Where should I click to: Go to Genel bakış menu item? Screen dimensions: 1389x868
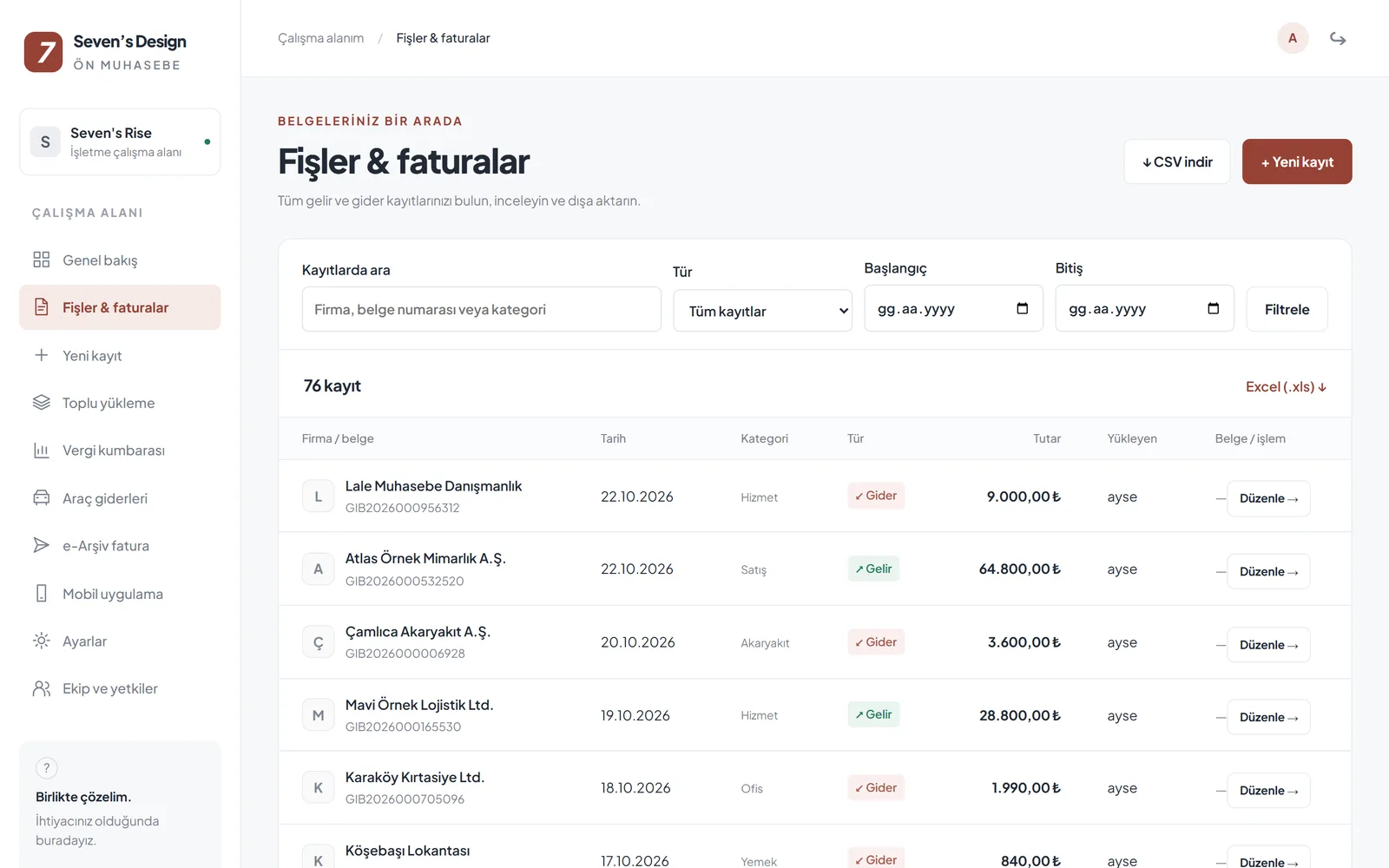coord(120,260)
